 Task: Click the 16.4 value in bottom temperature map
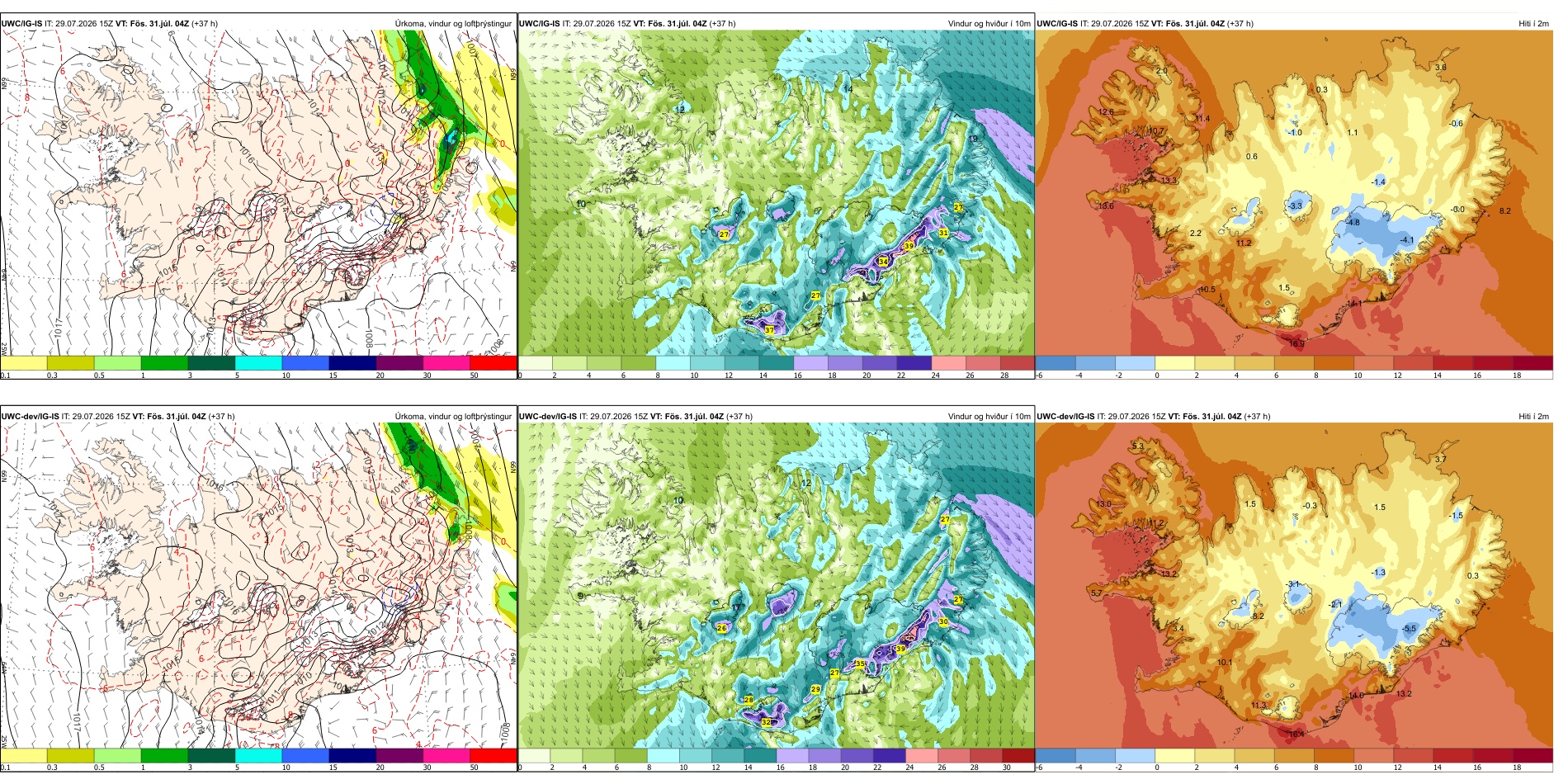(1296, 734)
